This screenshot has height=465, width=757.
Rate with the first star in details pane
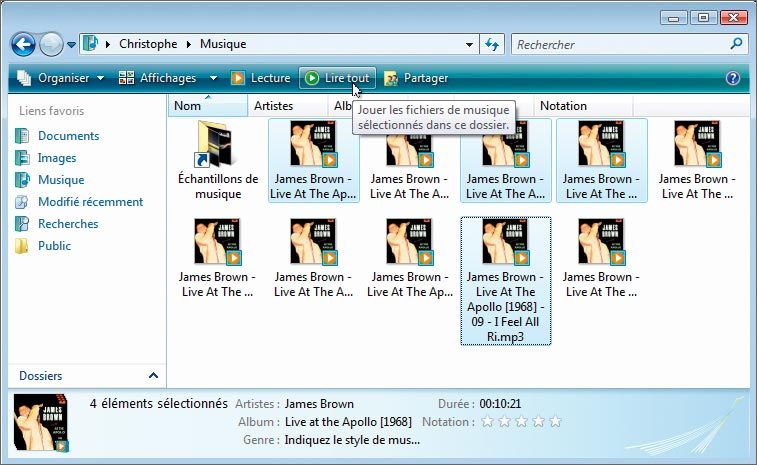tap(488, 422)
